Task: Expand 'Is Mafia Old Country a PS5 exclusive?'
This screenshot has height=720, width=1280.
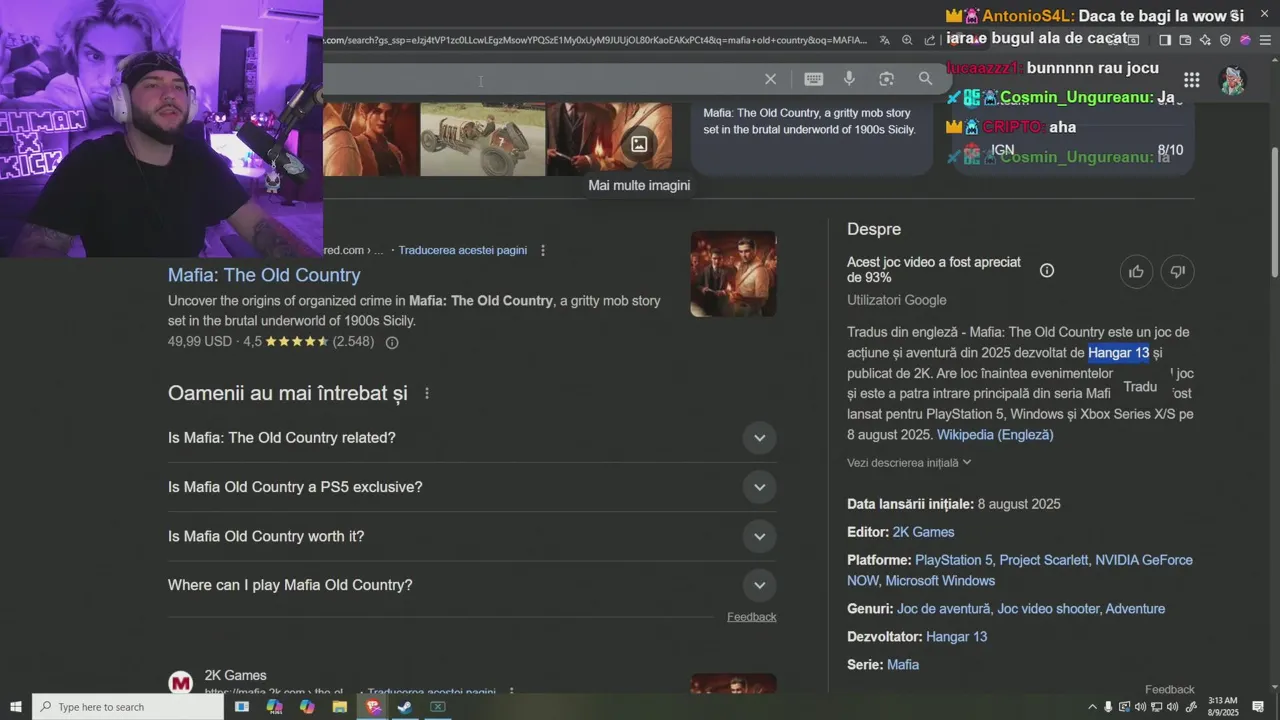Action: (x=759, y=487)
